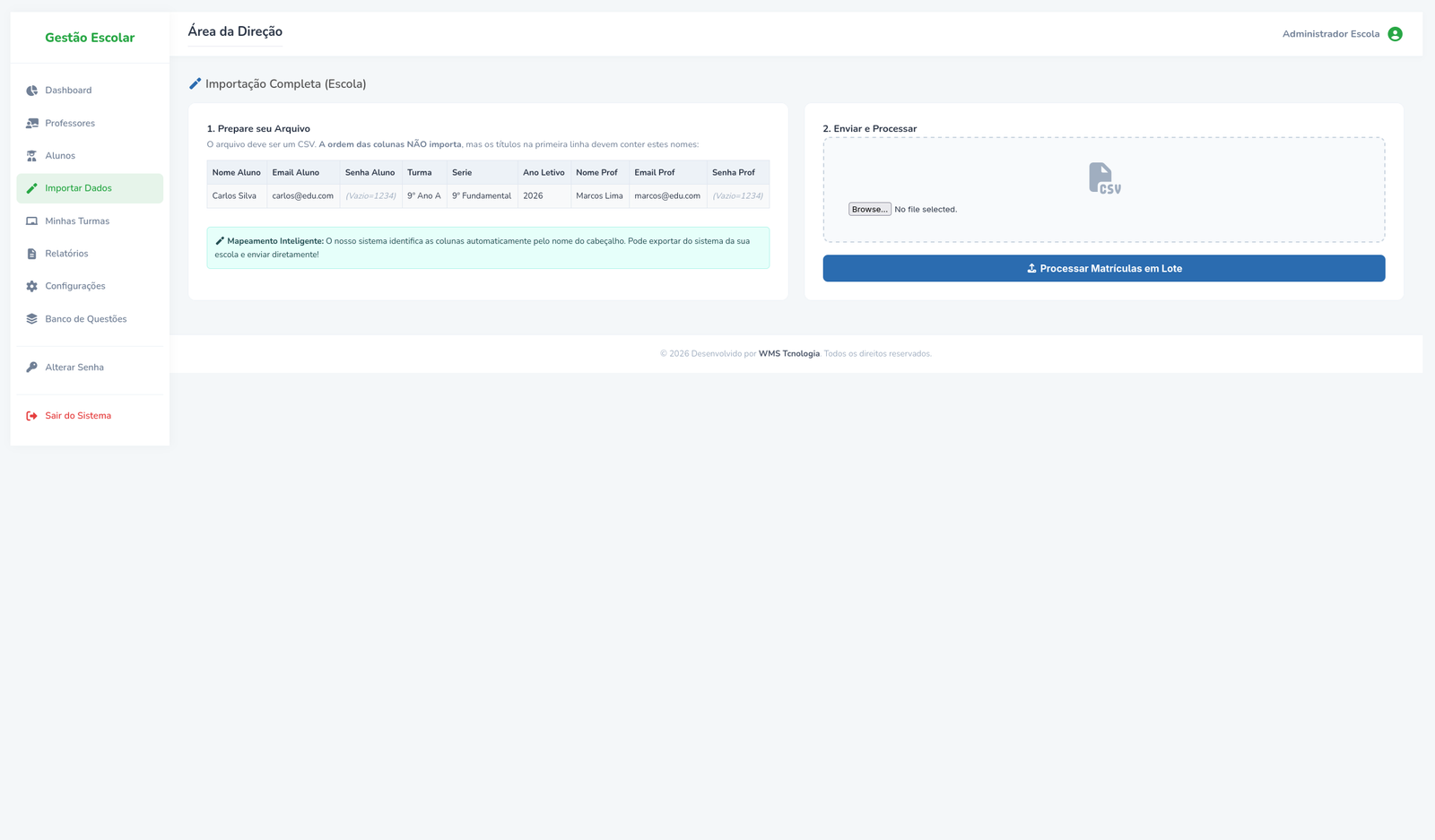Viewport: 1435px width, 840px height.
Task: Open the WMS Tcnologia footer link
Action: (788, 354)
